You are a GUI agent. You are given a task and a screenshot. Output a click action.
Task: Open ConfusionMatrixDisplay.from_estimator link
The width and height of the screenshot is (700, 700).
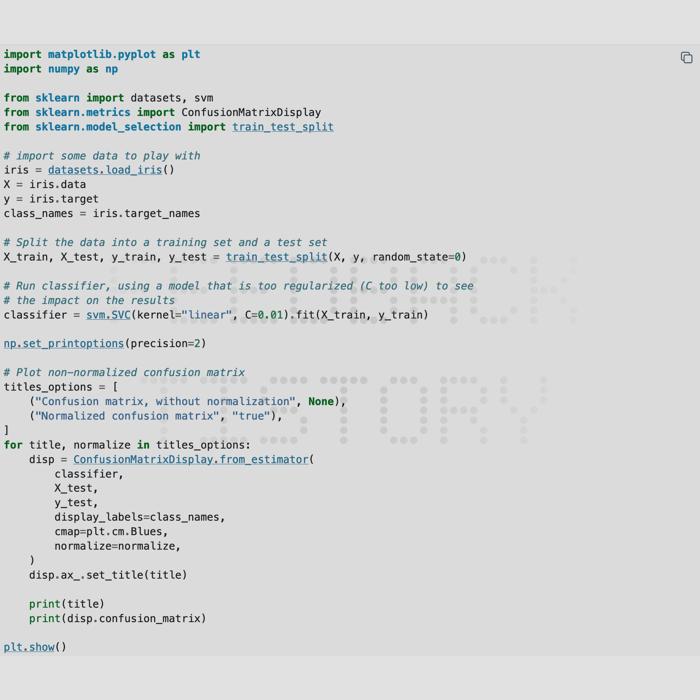(191, 459)
